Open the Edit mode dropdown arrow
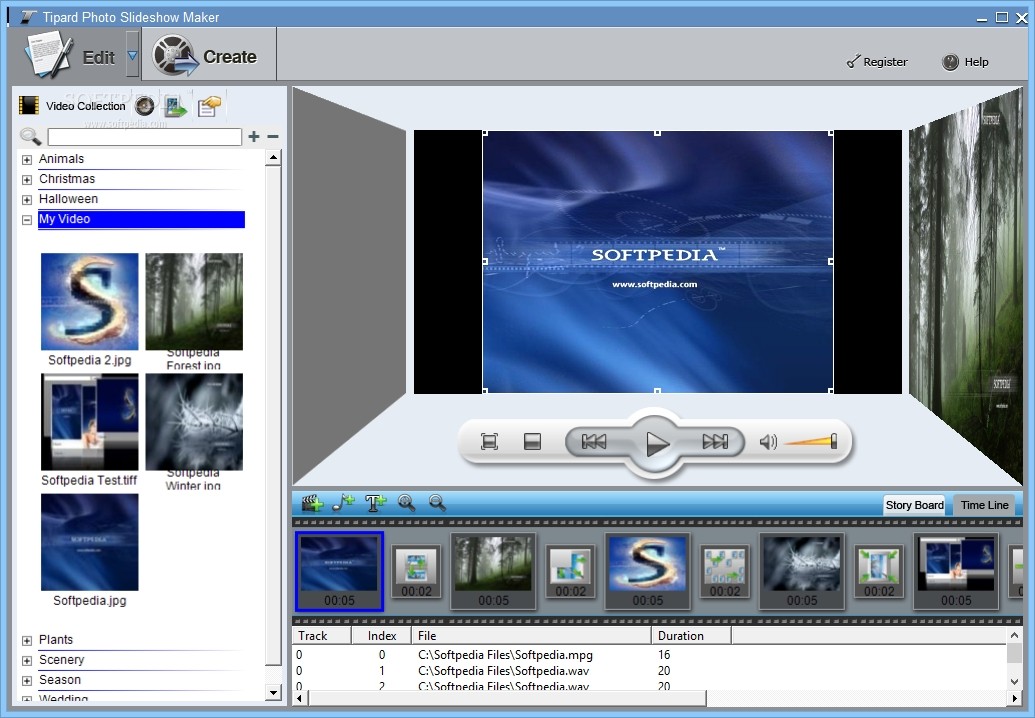 click(x=133, y=55)
